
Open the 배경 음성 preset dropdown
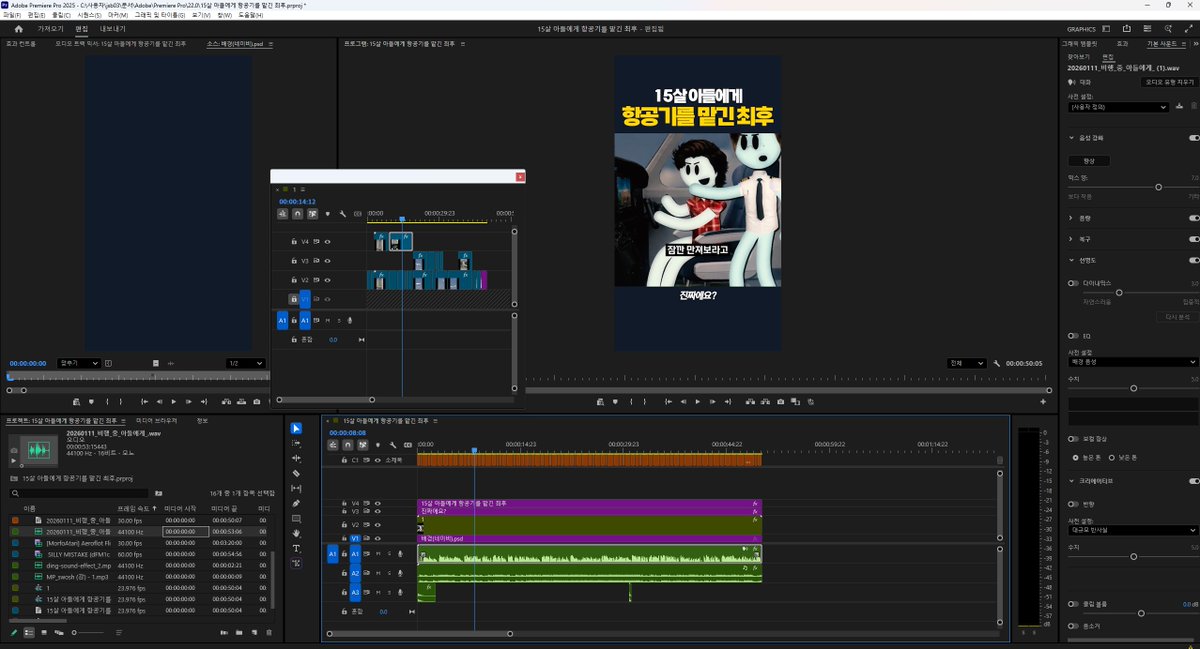coord(1133,362)
